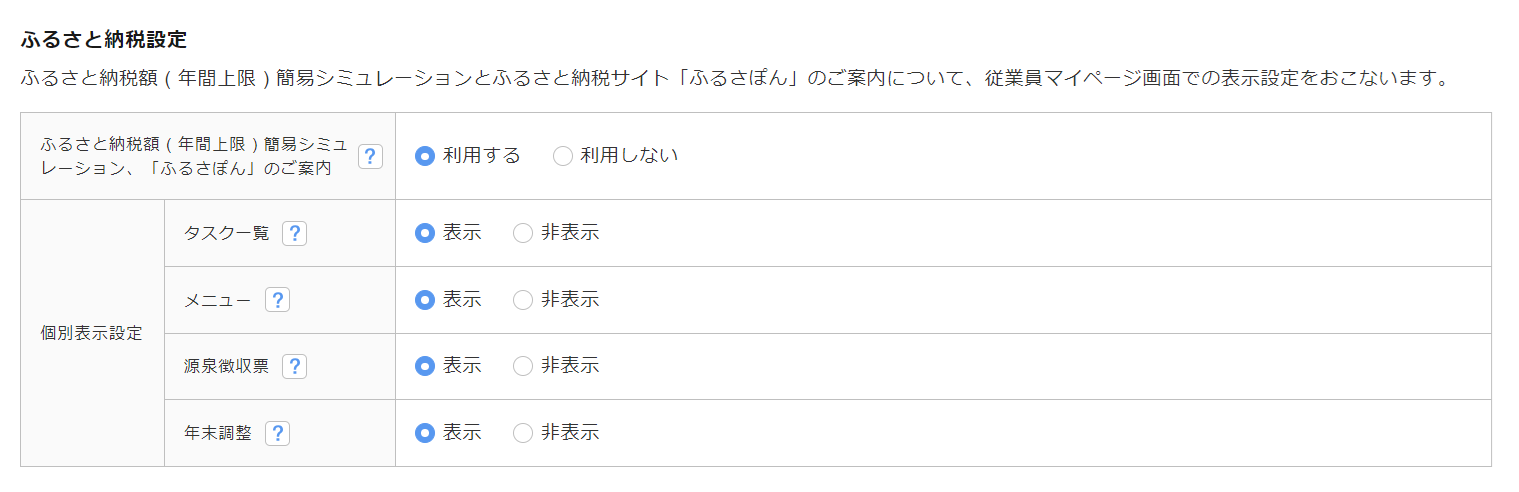Screen dimensions: 1519x492
Task: Click the 源泉徴収票 help question mark
Action: pyautogui.click(x=294, y=367)
